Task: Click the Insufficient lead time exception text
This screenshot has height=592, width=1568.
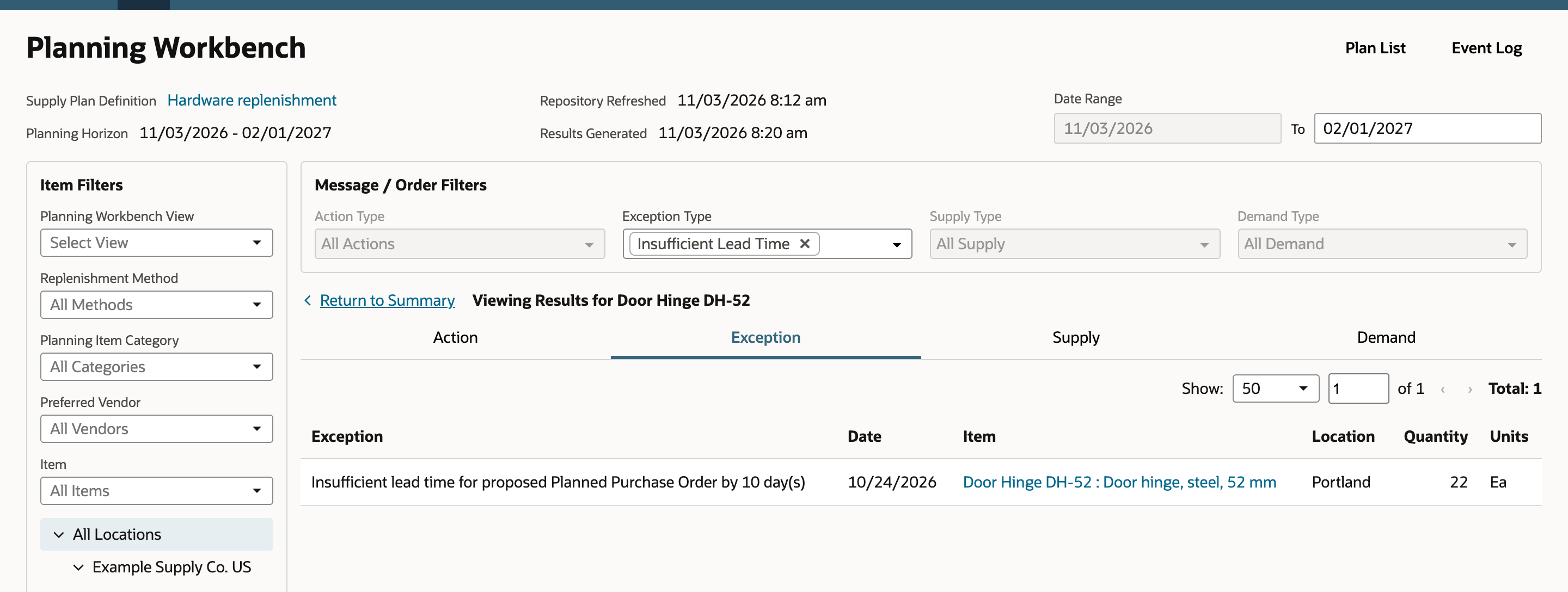Action: [x=558, y=483]
